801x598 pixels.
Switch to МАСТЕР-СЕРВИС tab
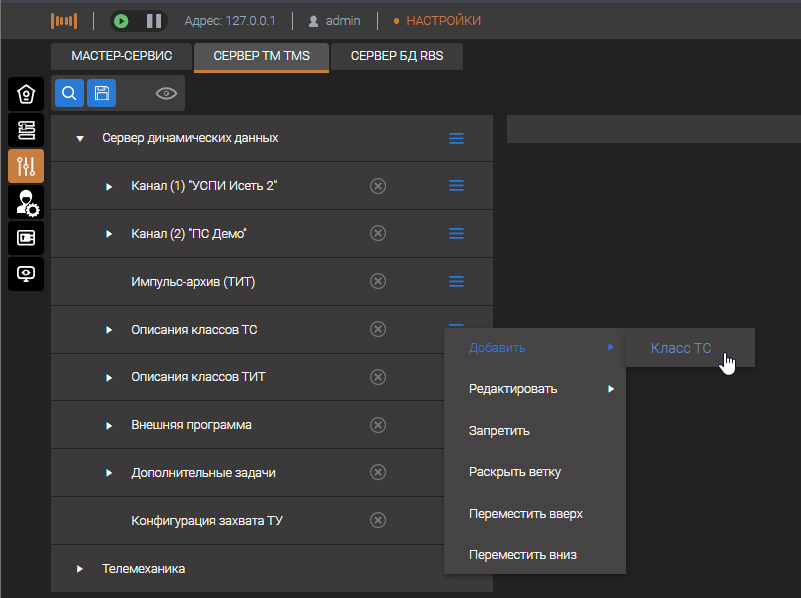point(122,56)
